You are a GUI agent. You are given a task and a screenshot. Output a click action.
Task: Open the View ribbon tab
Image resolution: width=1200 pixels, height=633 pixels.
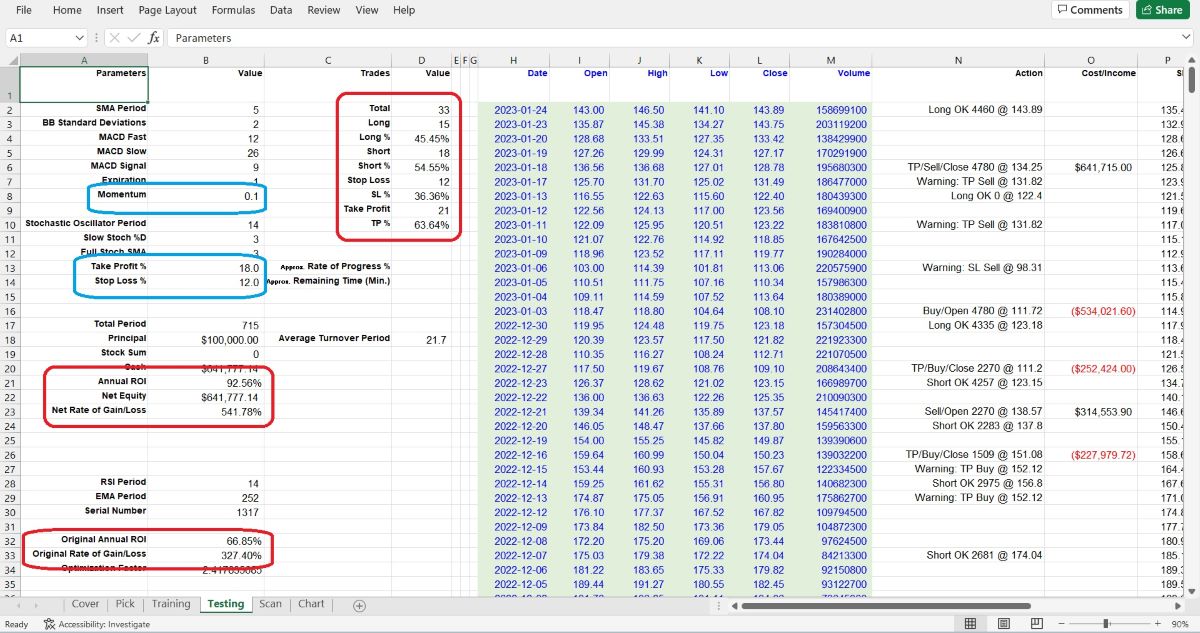[367, 10]
